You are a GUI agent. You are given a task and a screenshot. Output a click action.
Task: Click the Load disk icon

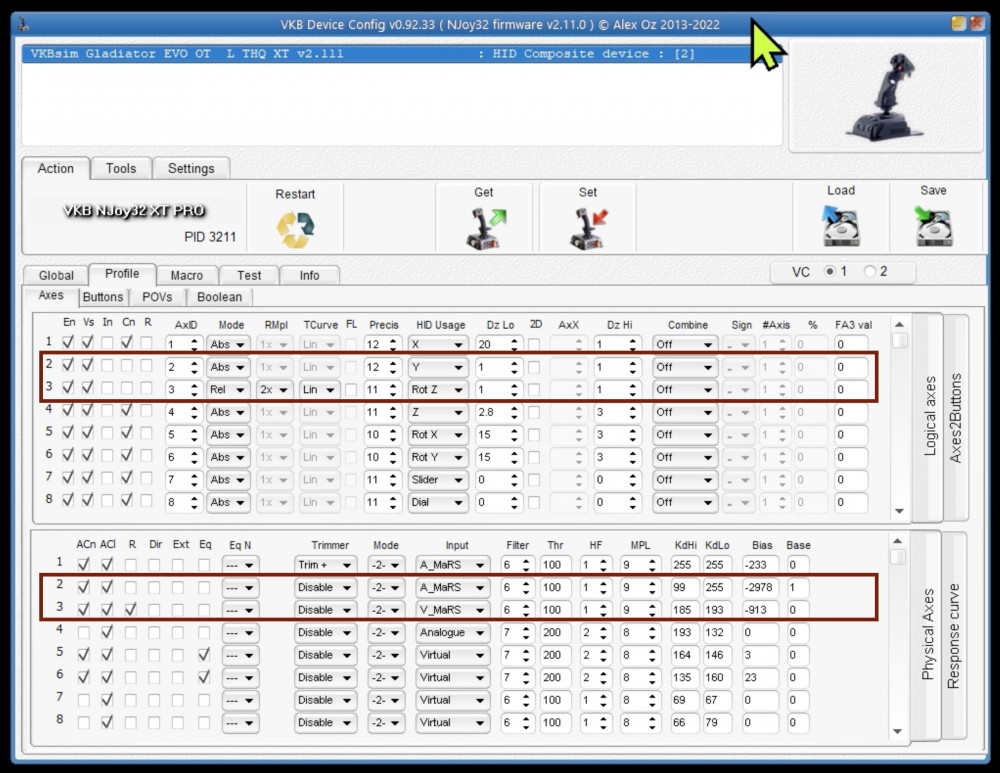[x=841, y=225]
